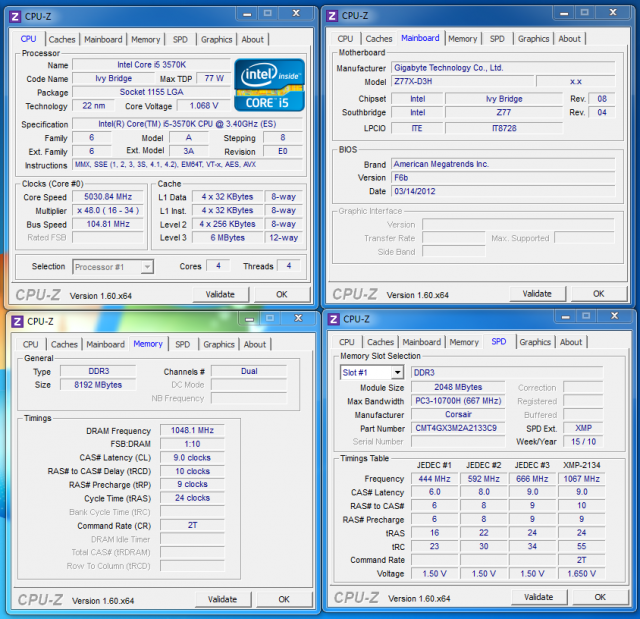Image resolution: width=640 pixels, height=619 pixels.
Task: Click Validate in Memory window
Action: (223, 599)
